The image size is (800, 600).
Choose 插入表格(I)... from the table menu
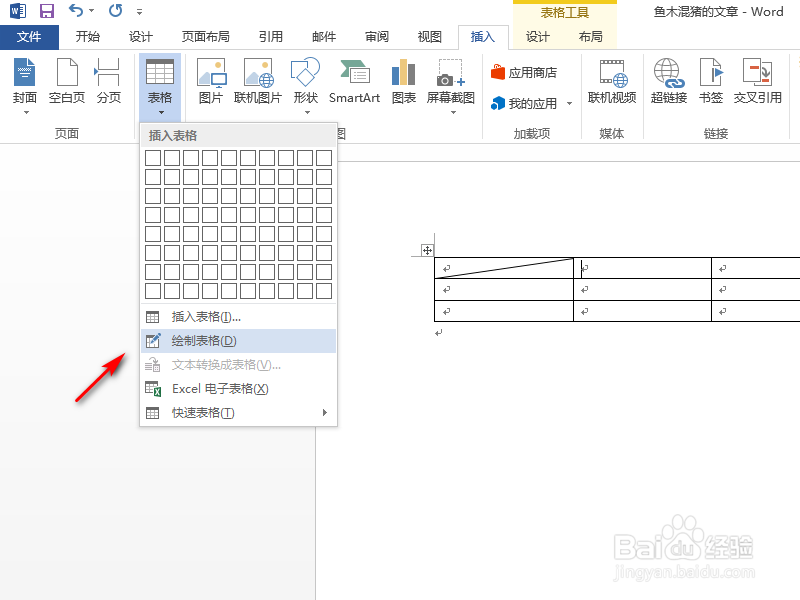pyautogui.click(x=238, y=317)
